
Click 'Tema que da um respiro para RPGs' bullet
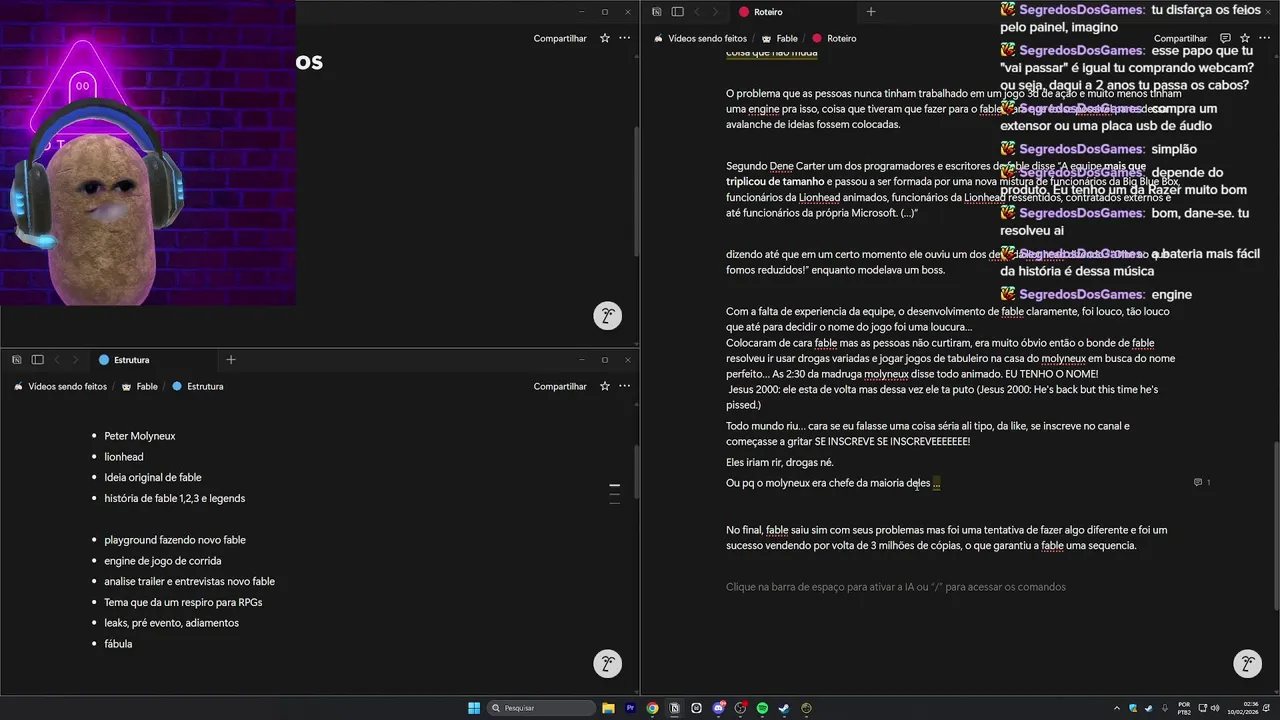point(183,602)
